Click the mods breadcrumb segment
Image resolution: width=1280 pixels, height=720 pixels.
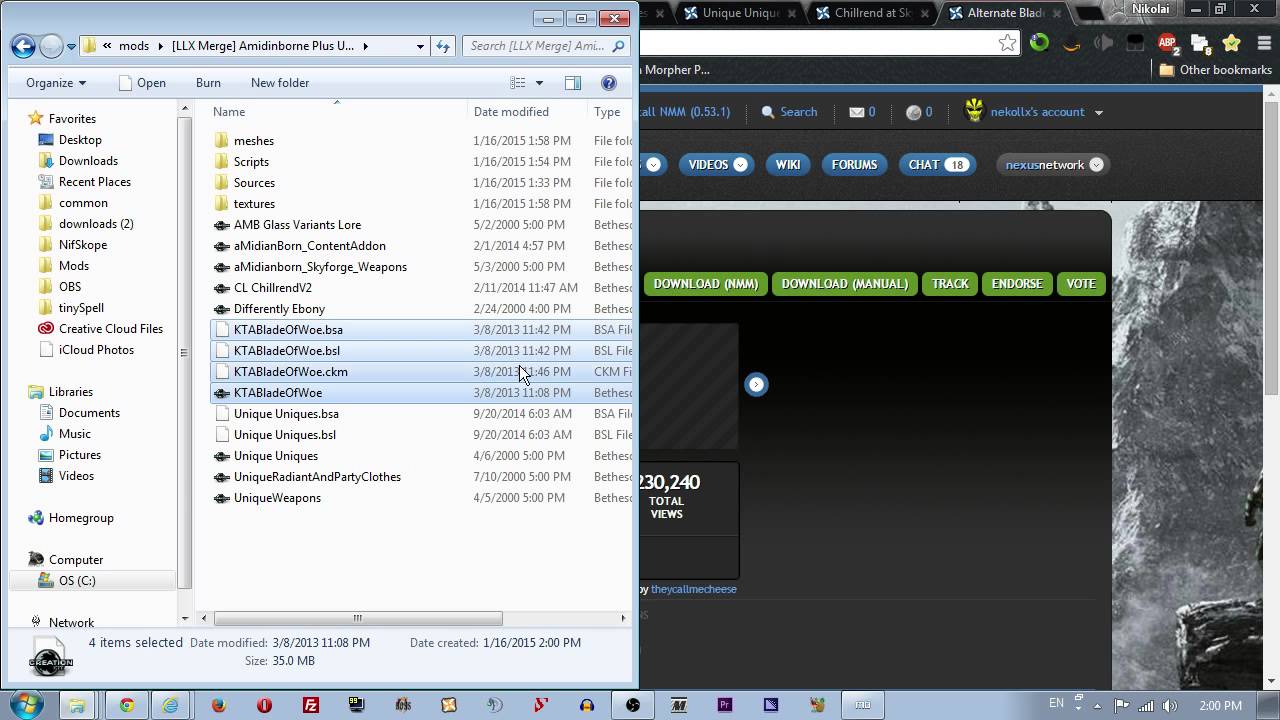click(x=133, y=46)
